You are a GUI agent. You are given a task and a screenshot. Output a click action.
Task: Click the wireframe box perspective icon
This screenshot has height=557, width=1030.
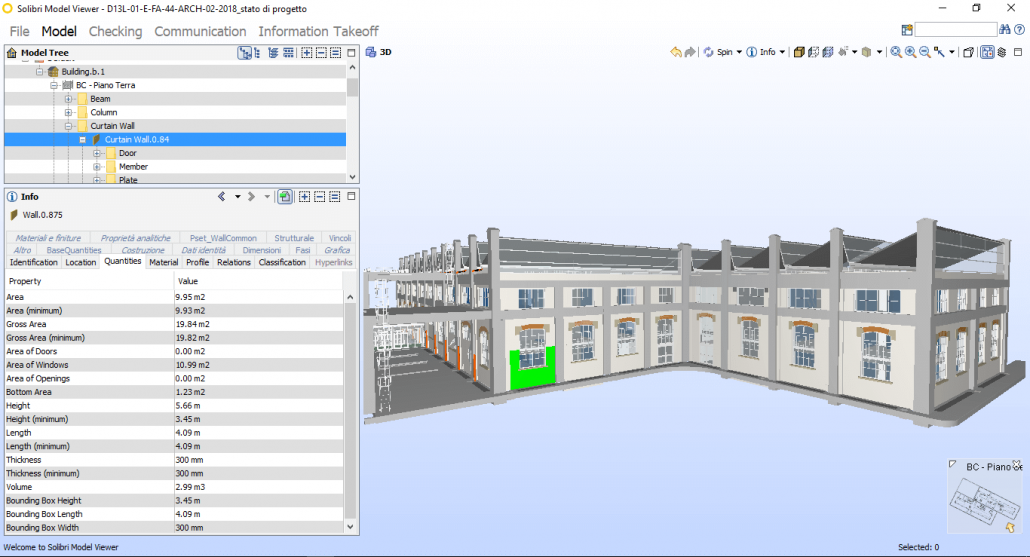click(x=968, y=52)
